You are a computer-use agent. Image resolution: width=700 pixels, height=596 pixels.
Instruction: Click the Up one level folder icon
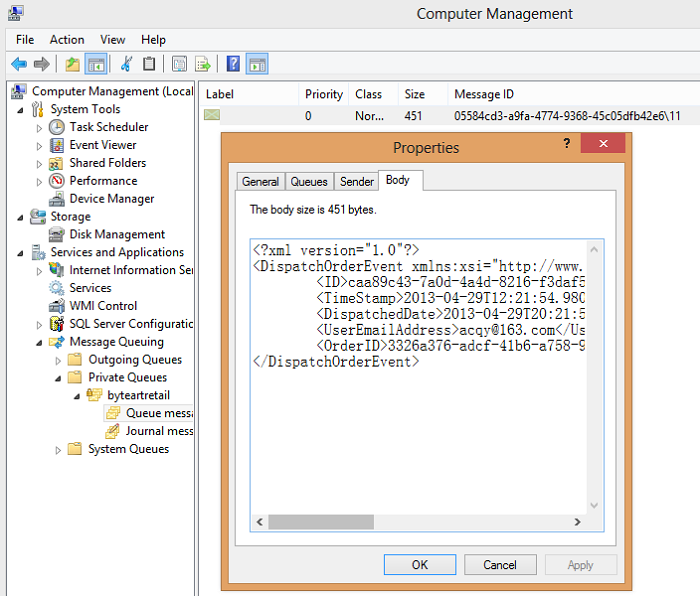tap(72, 64)
